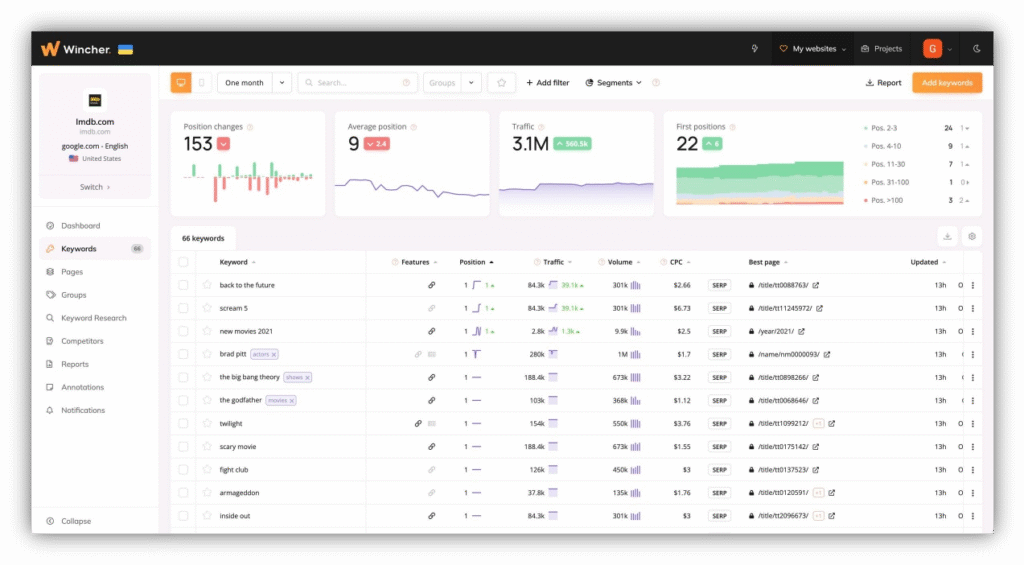Open row menu for 'back to the future'
1024x565 pixels.
(973, 285)
